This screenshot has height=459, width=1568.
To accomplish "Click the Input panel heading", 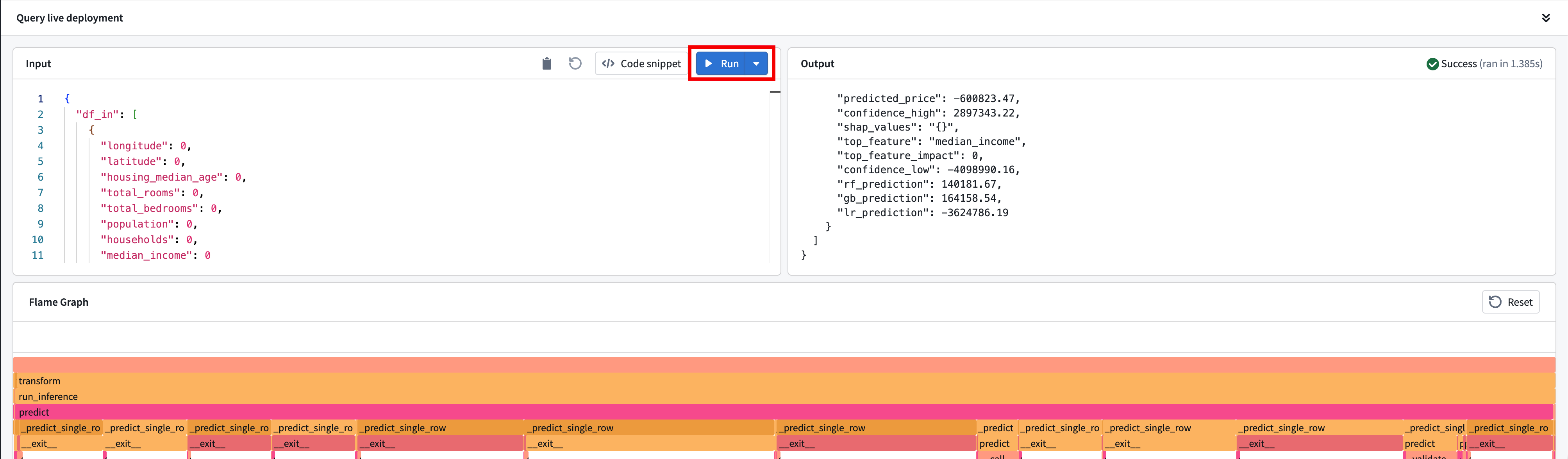I will pyautogui.click(x=38, y=63).
